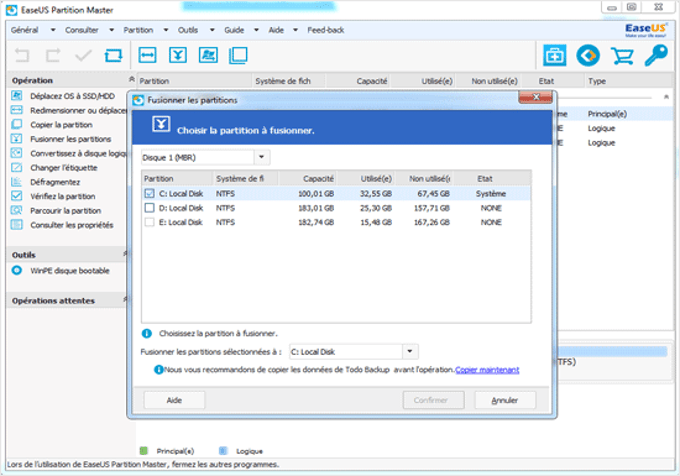Open the Partition menu
This screenshot has width=680, height=476.
138,30
